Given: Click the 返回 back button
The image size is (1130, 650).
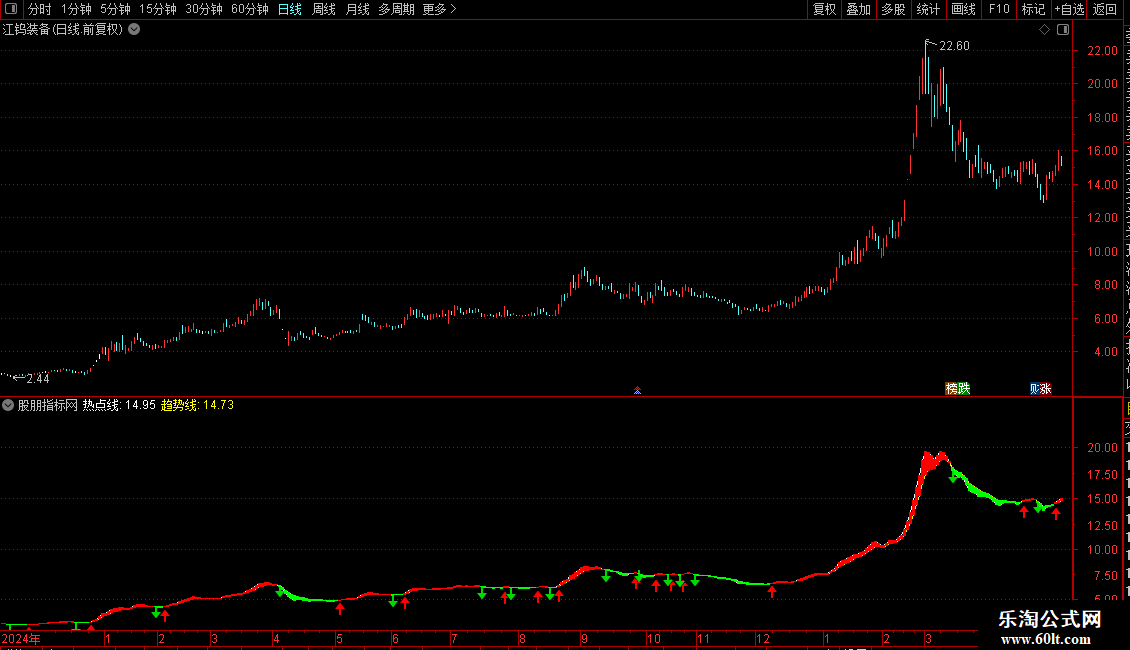Looking at the screenshot, I should 1105,9.
